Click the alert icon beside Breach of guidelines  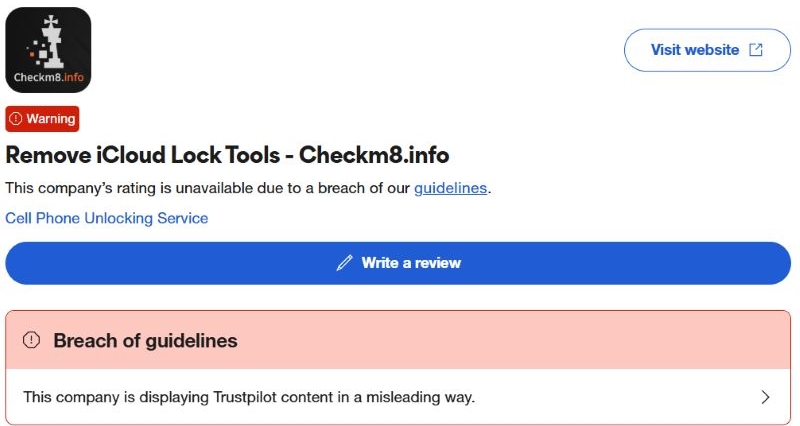click(x=32, y=341)
